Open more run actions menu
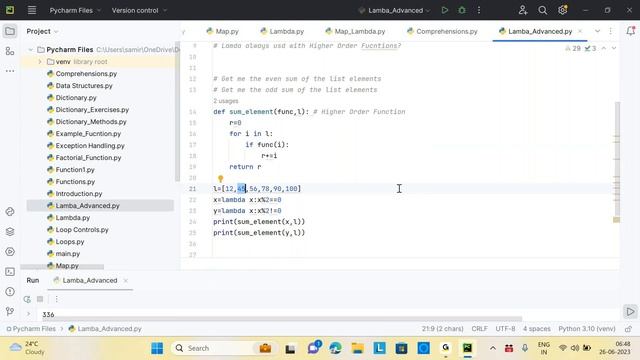 click(479, 10)
